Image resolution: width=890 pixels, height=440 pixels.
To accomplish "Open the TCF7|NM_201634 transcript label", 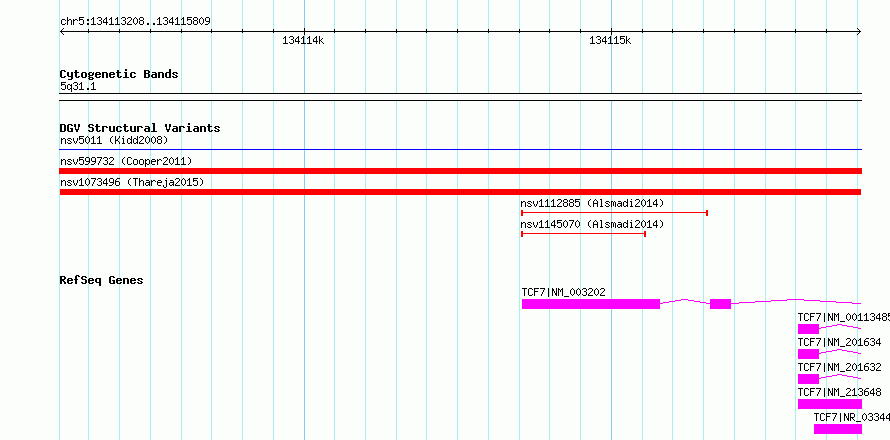I will click(839, 342).
